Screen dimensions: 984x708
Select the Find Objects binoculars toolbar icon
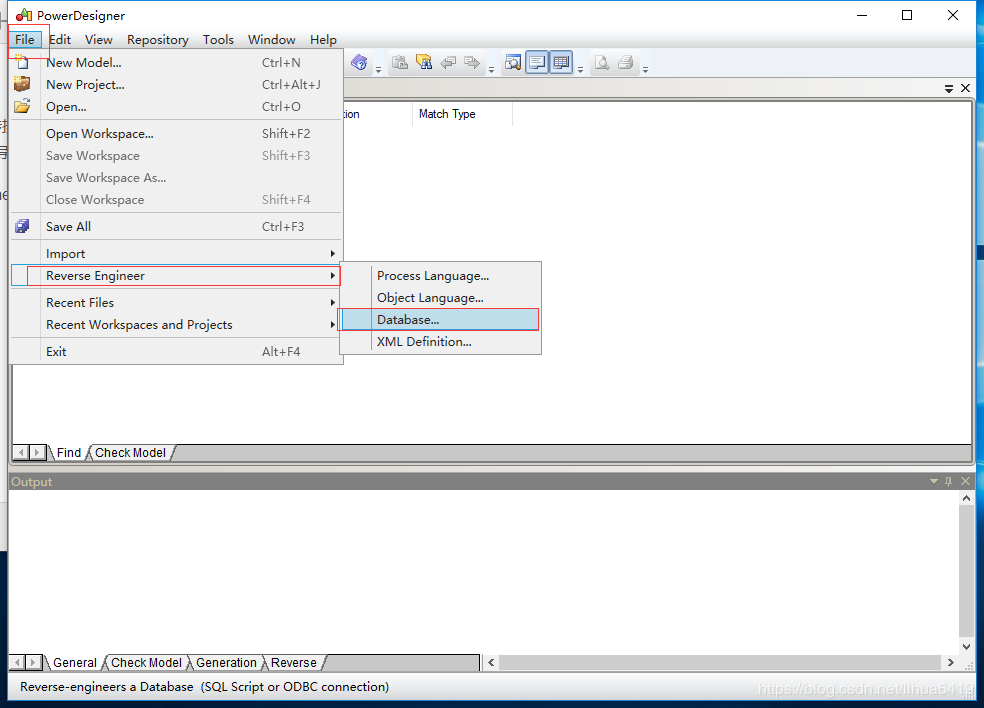423,62
